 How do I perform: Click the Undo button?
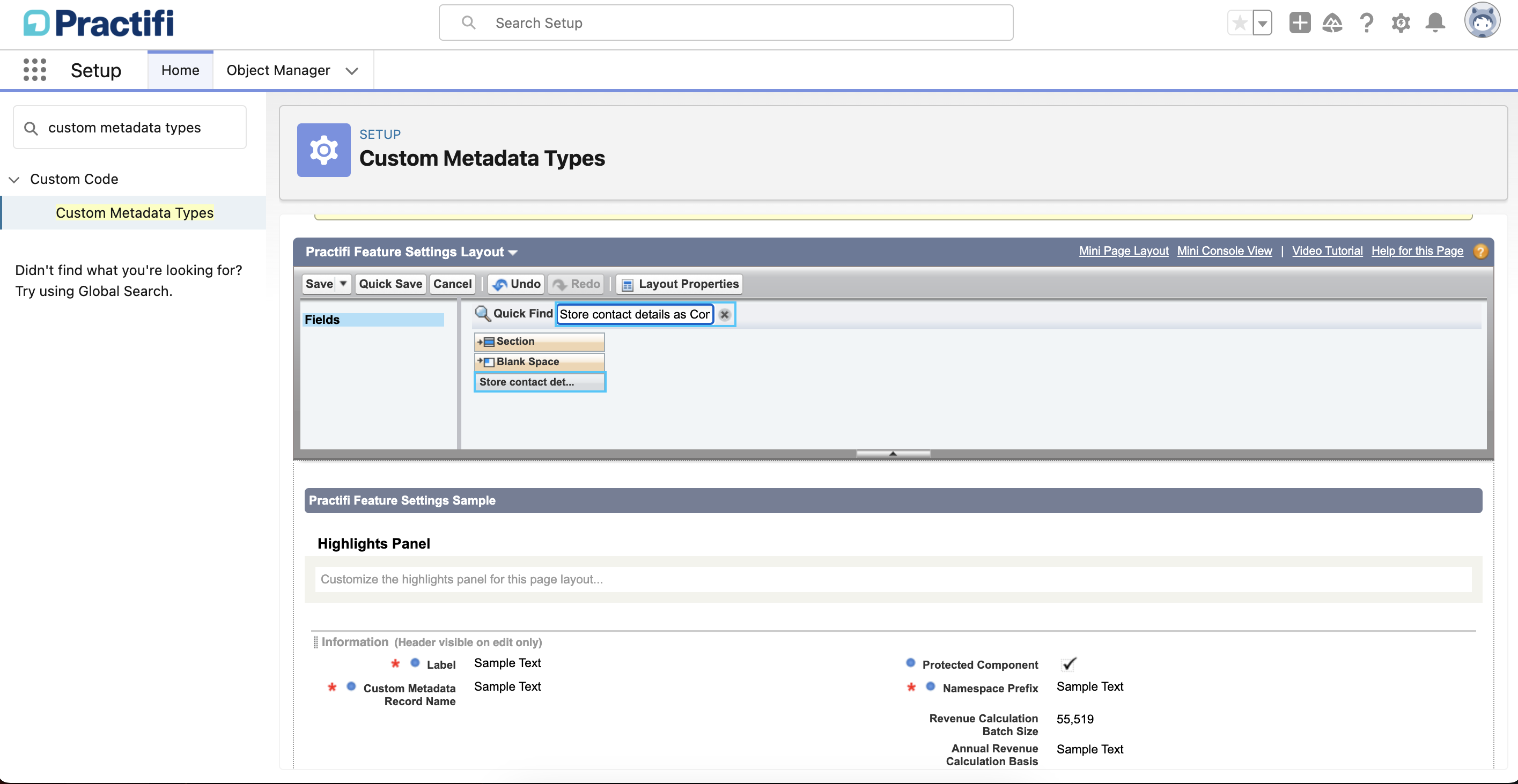pos(516,284)
